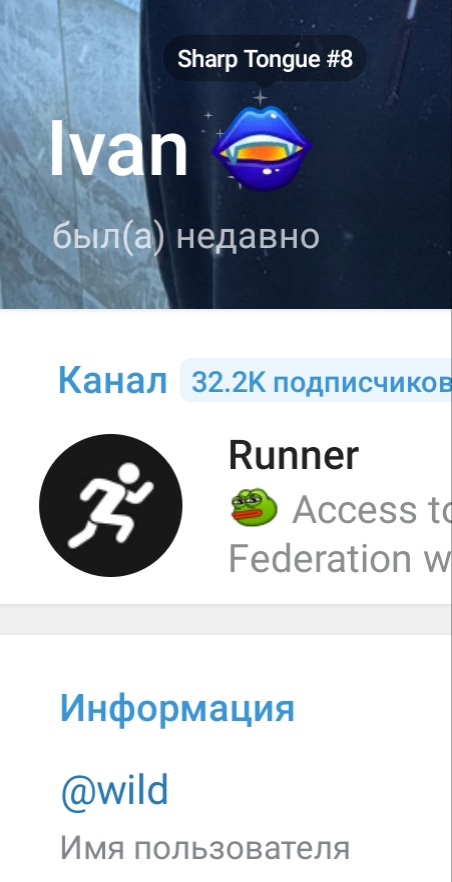Open the Runner channel title
Viewport: 452px width, 882px height.
tap(293, 455)
